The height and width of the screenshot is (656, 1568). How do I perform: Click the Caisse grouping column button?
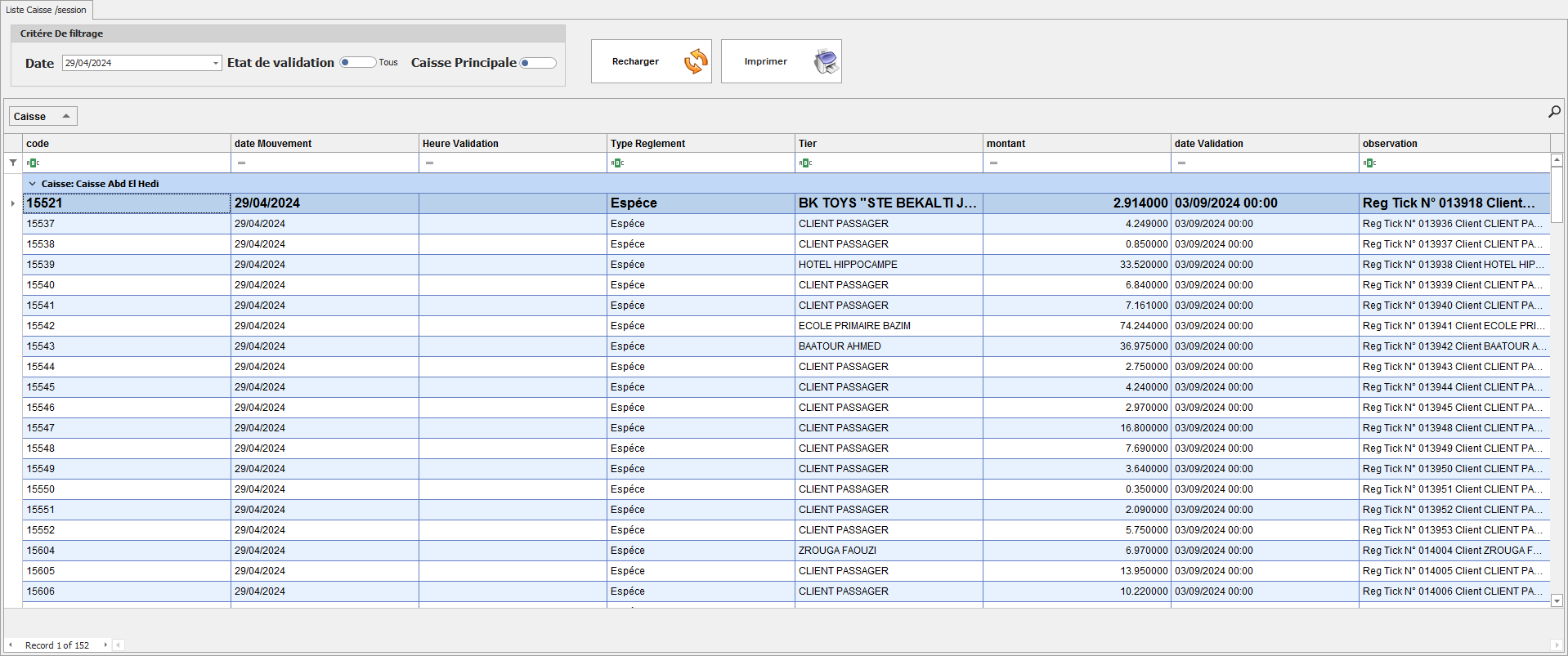point(43,116)
